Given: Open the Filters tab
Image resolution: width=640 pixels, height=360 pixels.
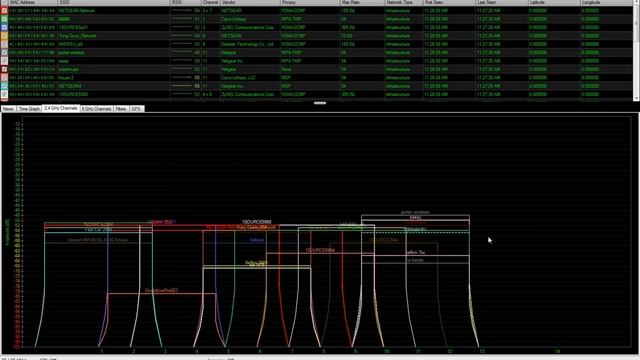Looking at the screenshot, I should pyautogui.click(x=121, y=109).
